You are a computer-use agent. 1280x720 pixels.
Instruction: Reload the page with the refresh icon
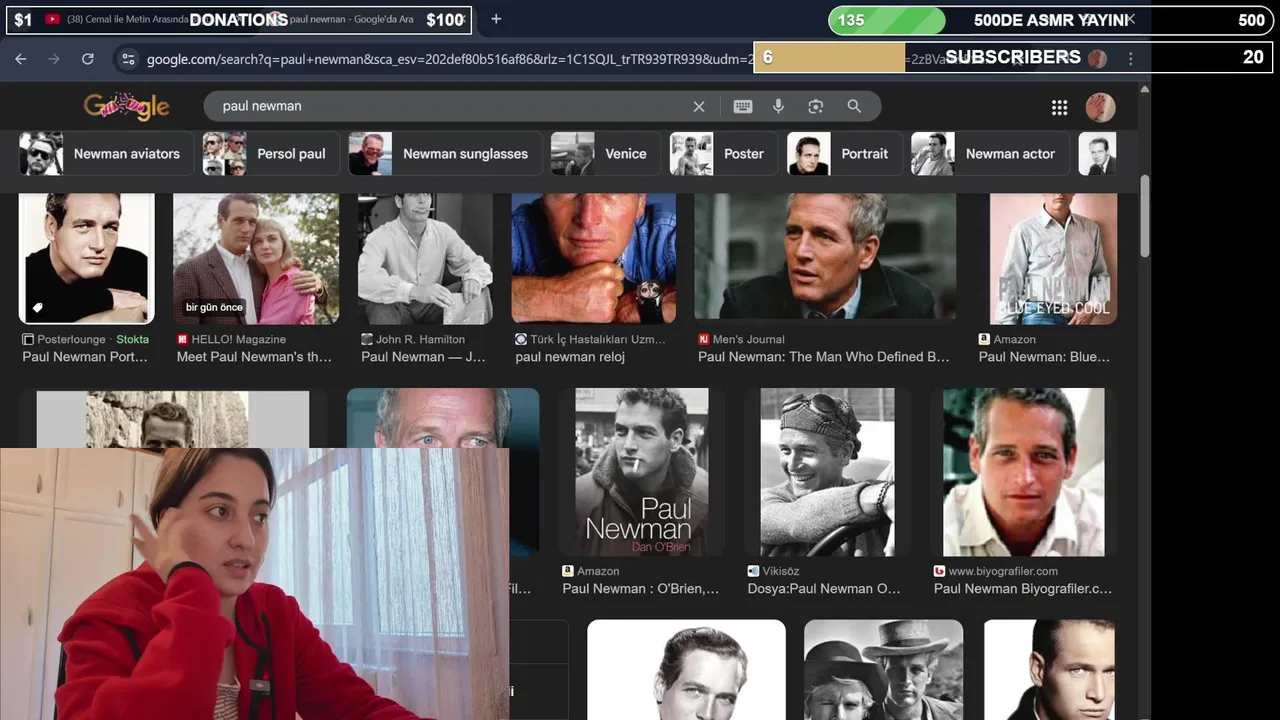tap(87, 59)
